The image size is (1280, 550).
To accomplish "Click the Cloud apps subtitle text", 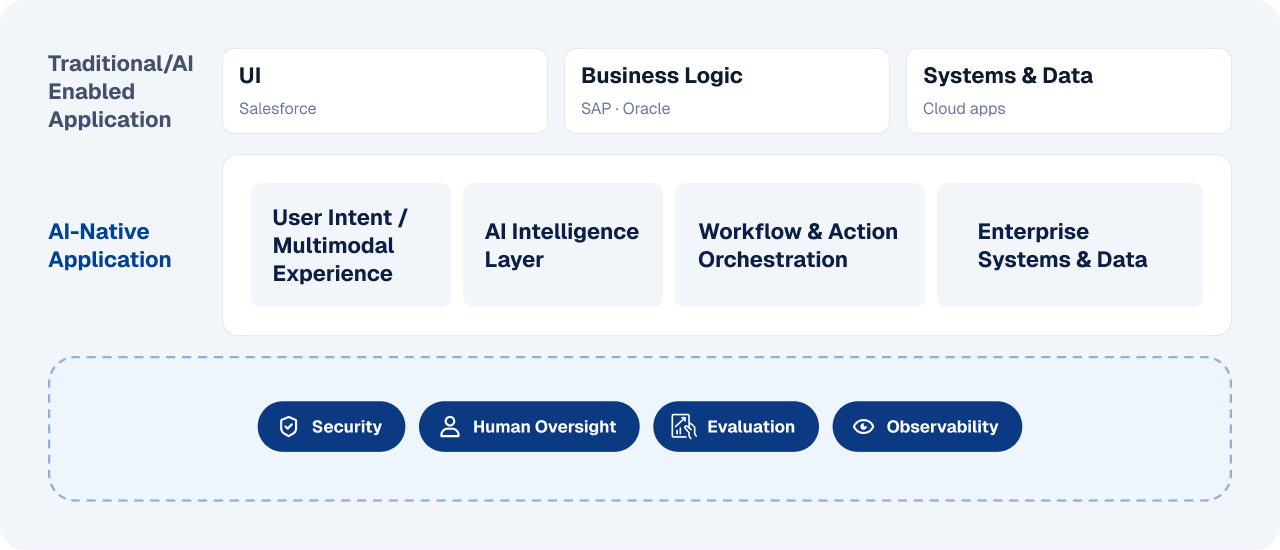I will pyautogui.click(x=964, y=108).
